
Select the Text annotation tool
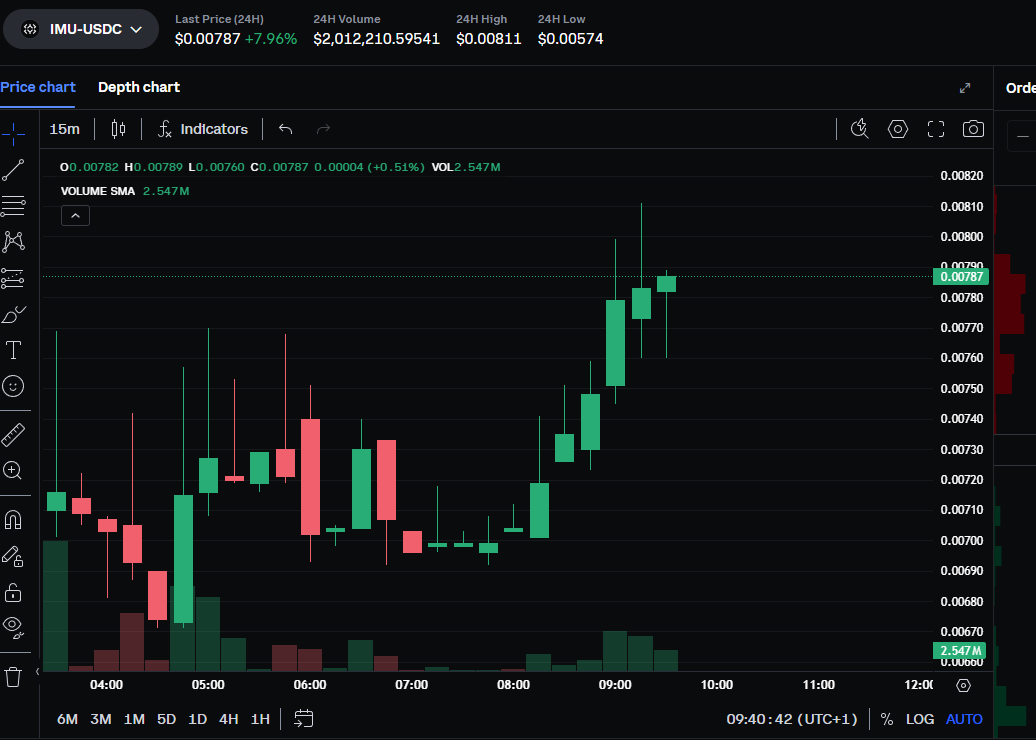pyautogui.click(x=13, y=350)
